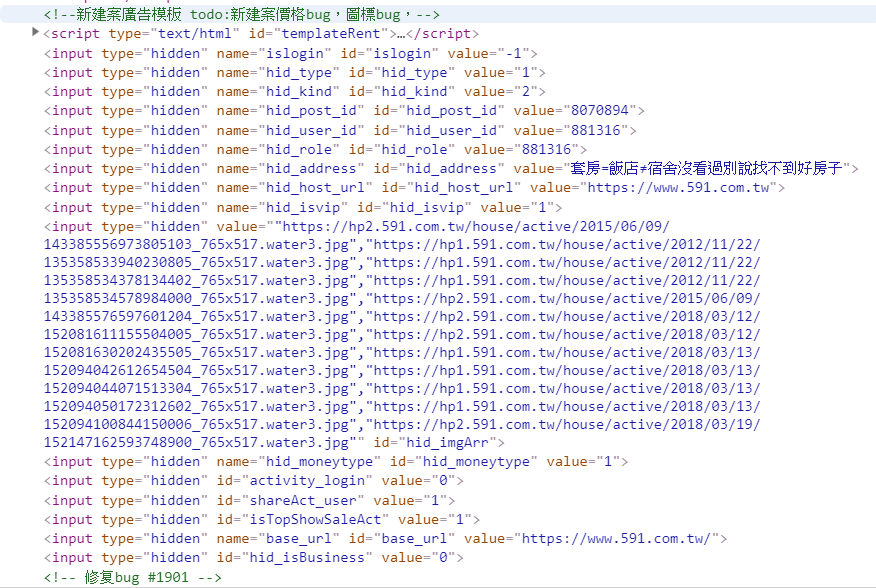The image size is (876, 588).
Task: Click the hid_host_url value https://www.591.com.tw
Action: point(678,187)
